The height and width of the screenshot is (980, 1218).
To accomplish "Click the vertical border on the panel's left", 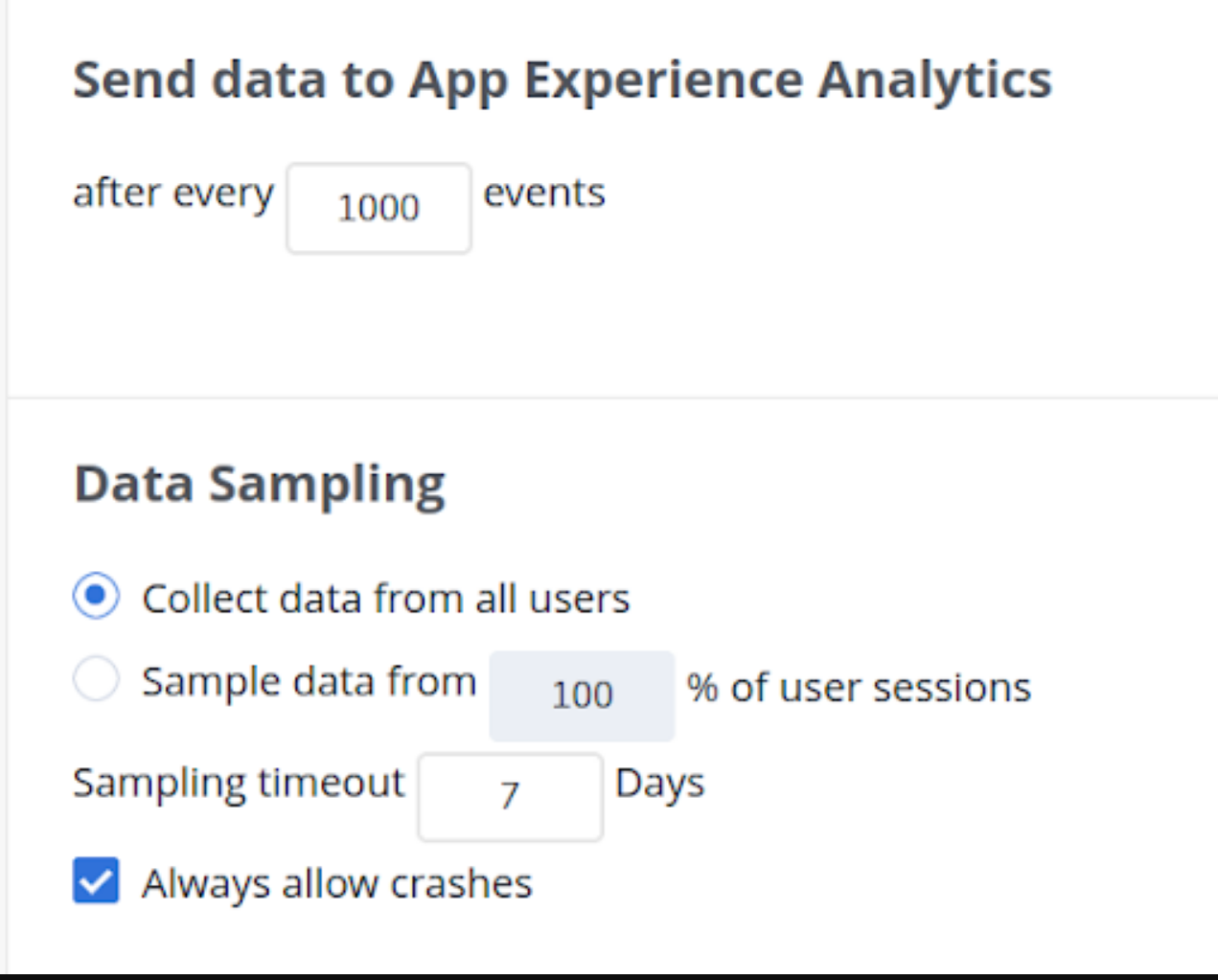I will [x=8, y=479].
